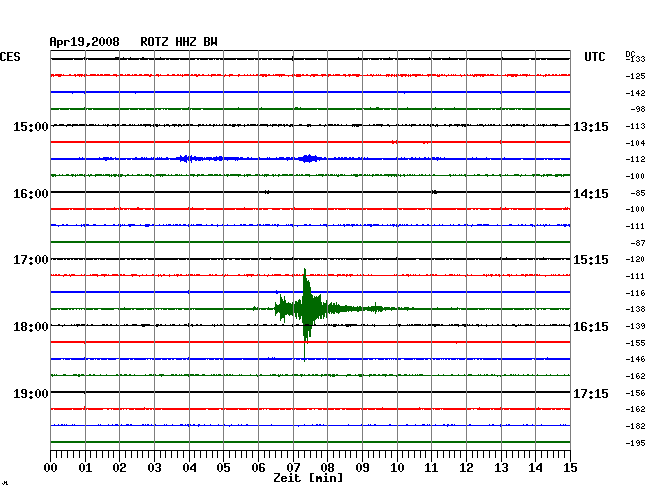Click the DC offset value -139
The width and height of the screenshot is (650, 494).
coord(635,326)
